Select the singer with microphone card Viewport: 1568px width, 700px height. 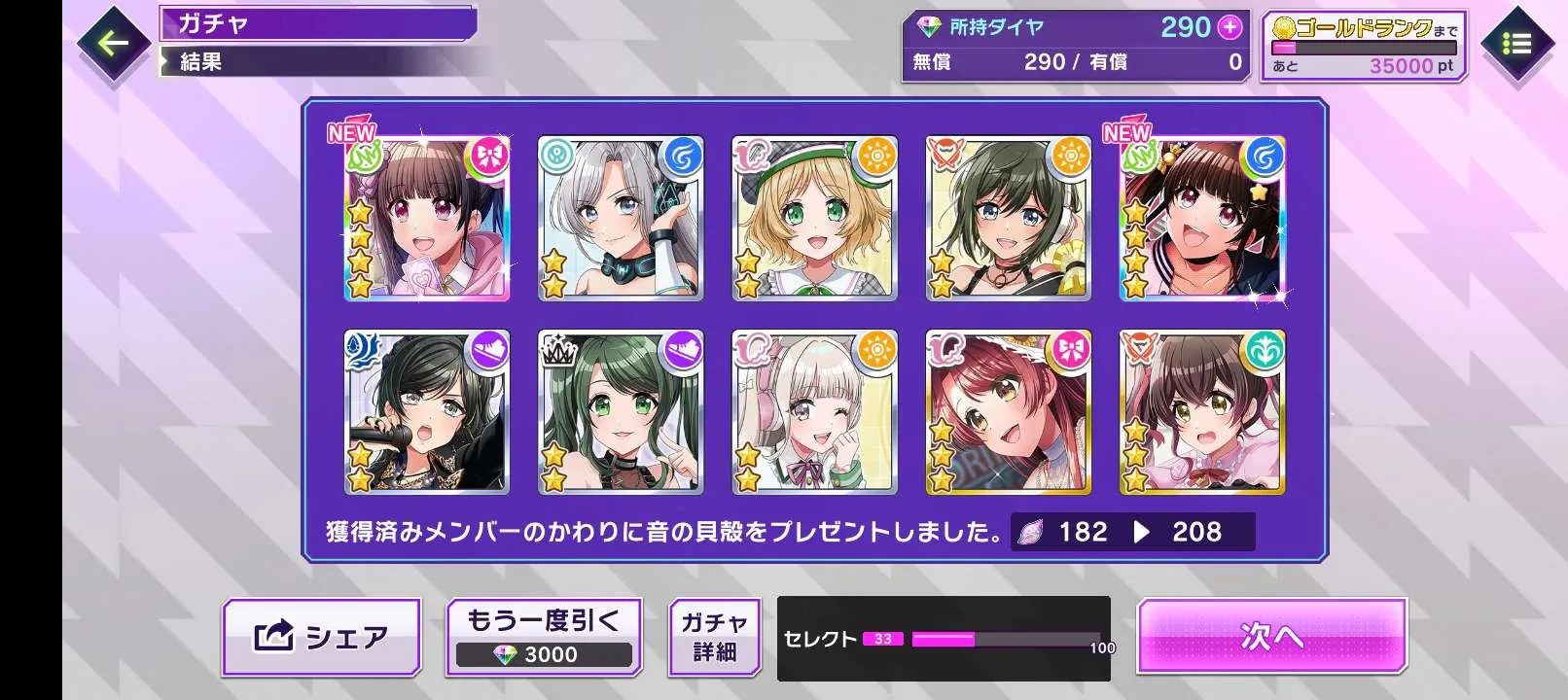point(426,411)
